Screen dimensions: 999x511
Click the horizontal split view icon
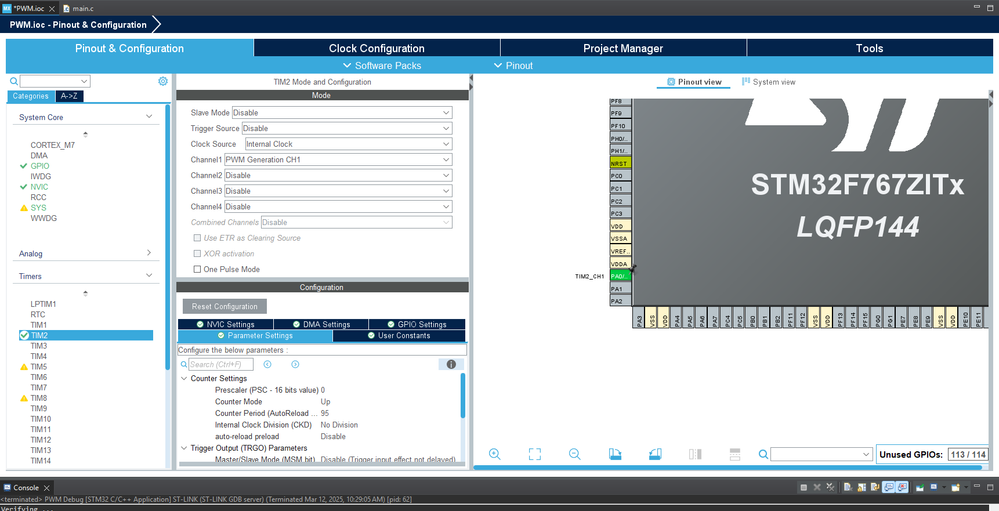tap(735, 454)
